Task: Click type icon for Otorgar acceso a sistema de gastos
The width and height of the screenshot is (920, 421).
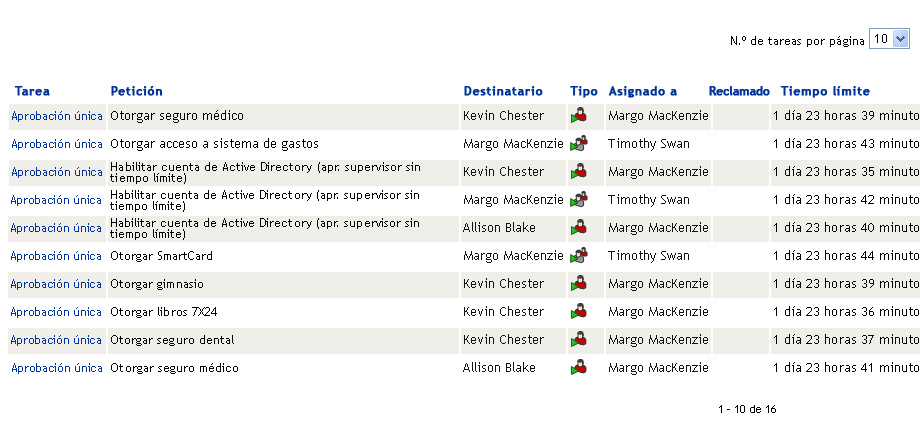Action: 578,144
